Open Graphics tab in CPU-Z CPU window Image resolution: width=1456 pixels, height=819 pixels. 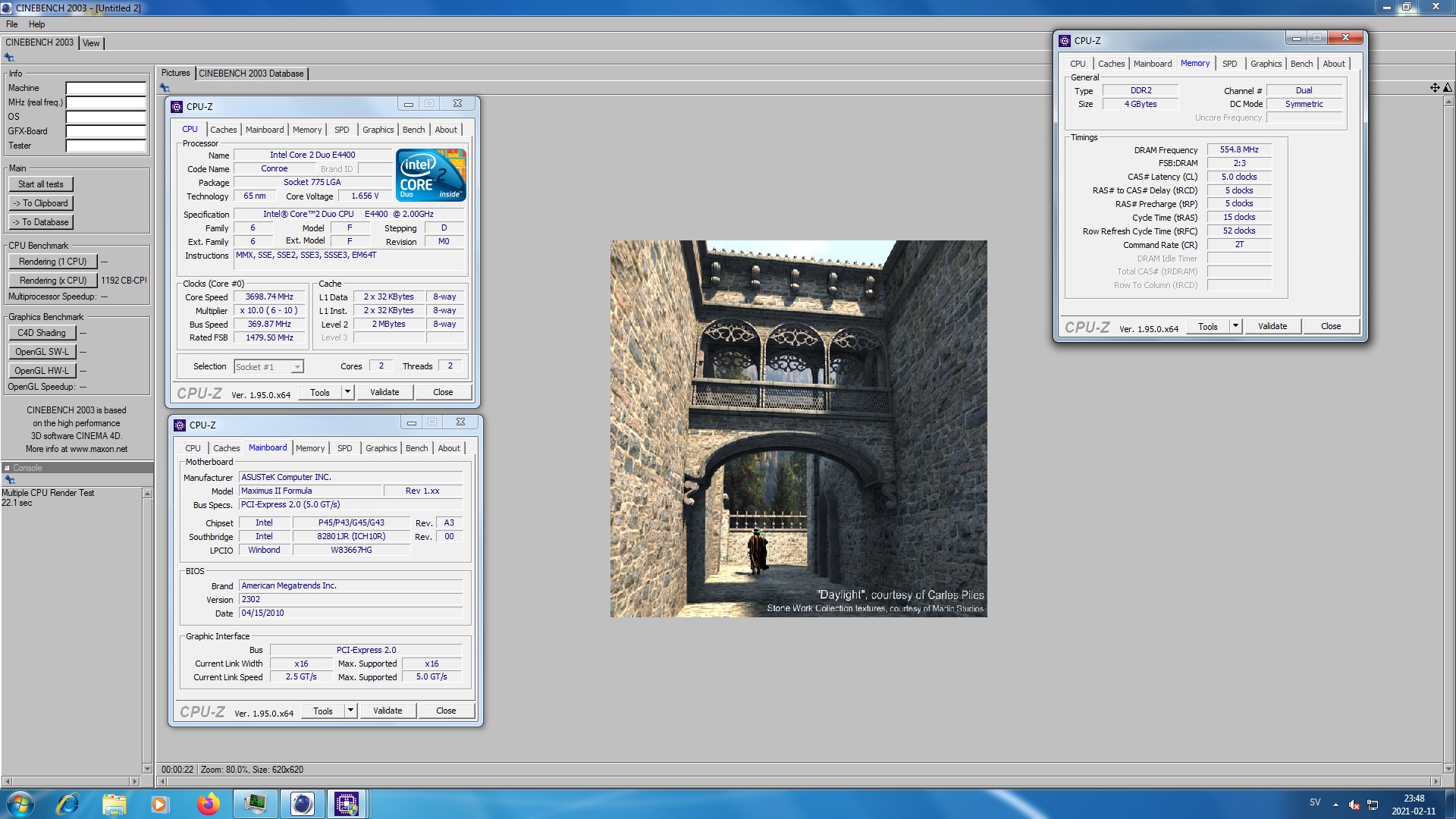378,130
